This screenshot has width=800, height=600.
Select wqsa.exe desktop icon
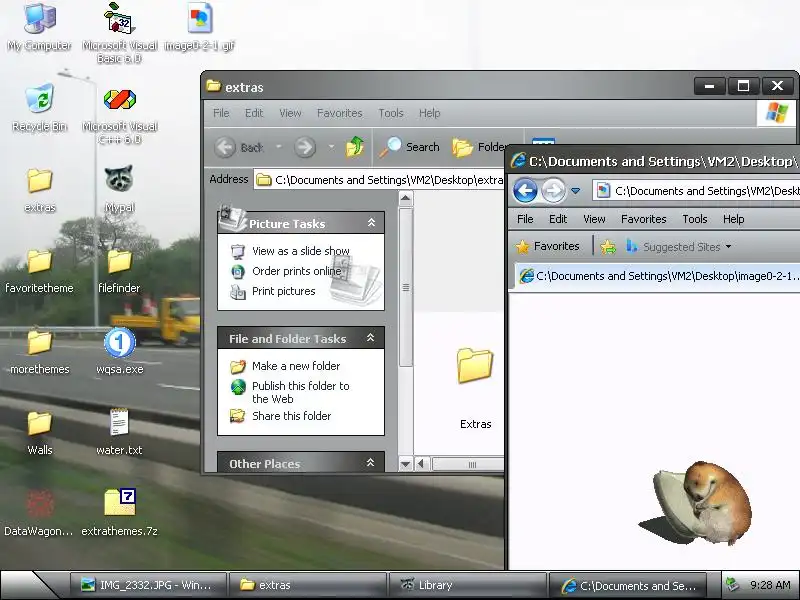[x=119, y=351]
